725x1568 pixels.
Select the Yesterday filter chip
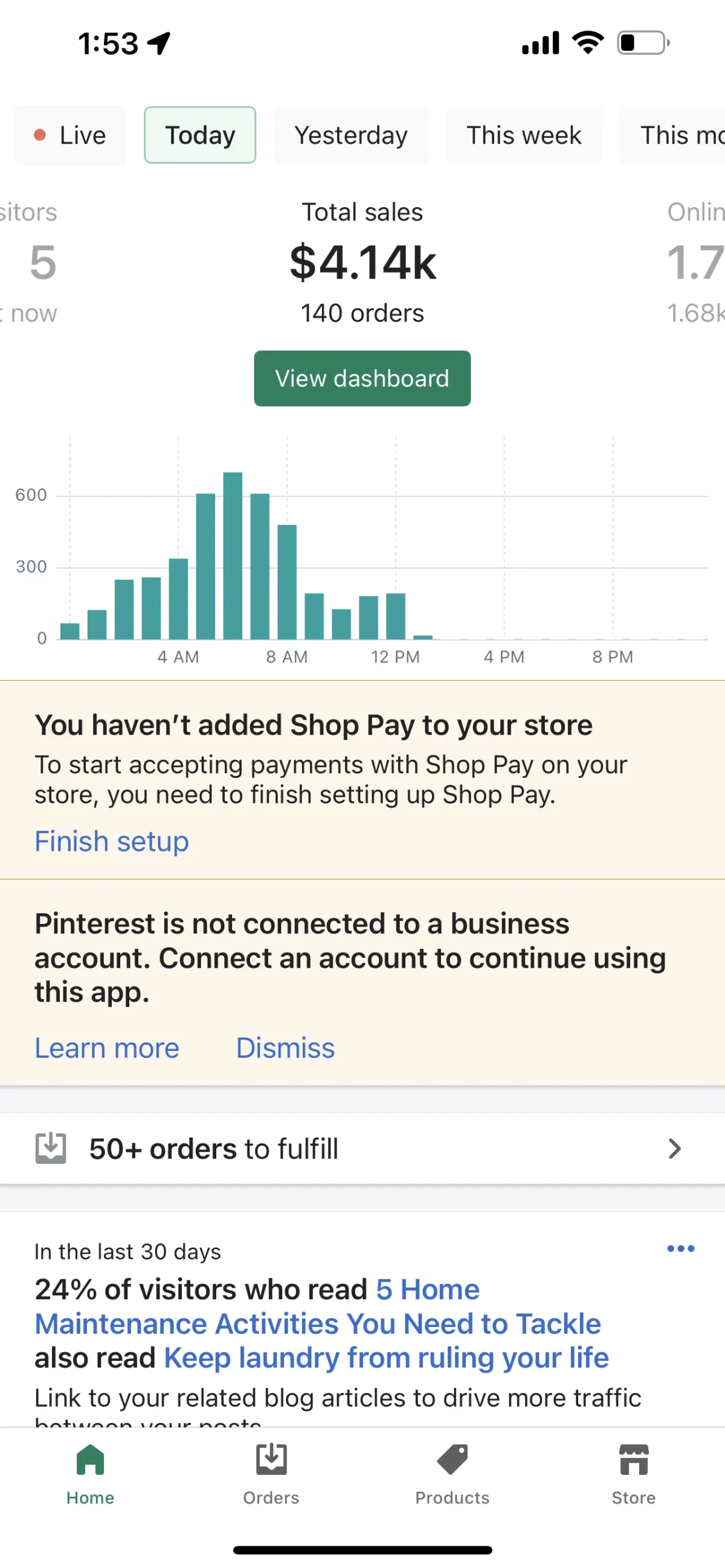click(351, 135)
